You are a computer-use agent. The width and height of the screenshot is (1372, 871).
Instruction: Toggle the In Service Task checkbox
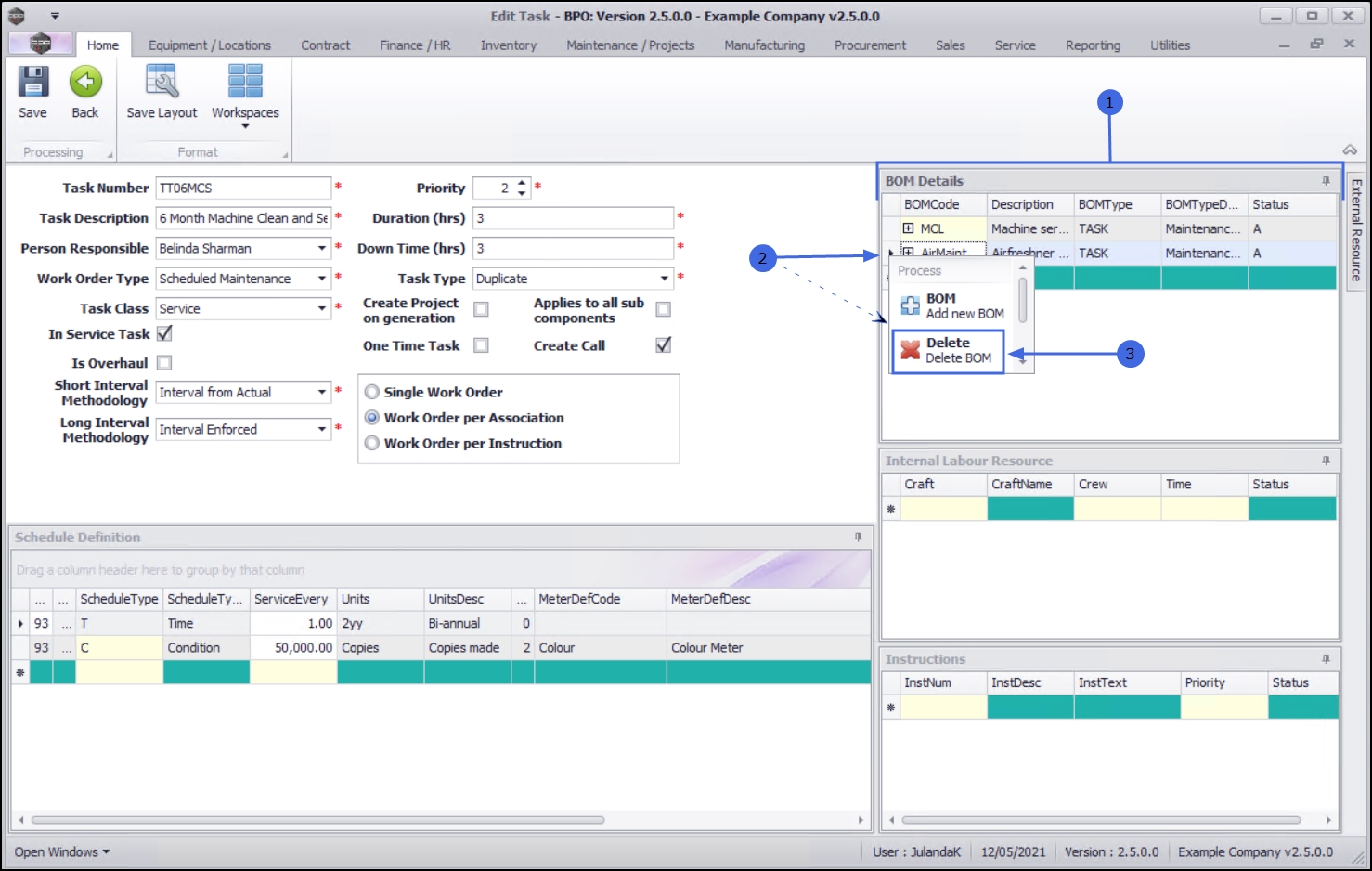click(x=164, y=333)
